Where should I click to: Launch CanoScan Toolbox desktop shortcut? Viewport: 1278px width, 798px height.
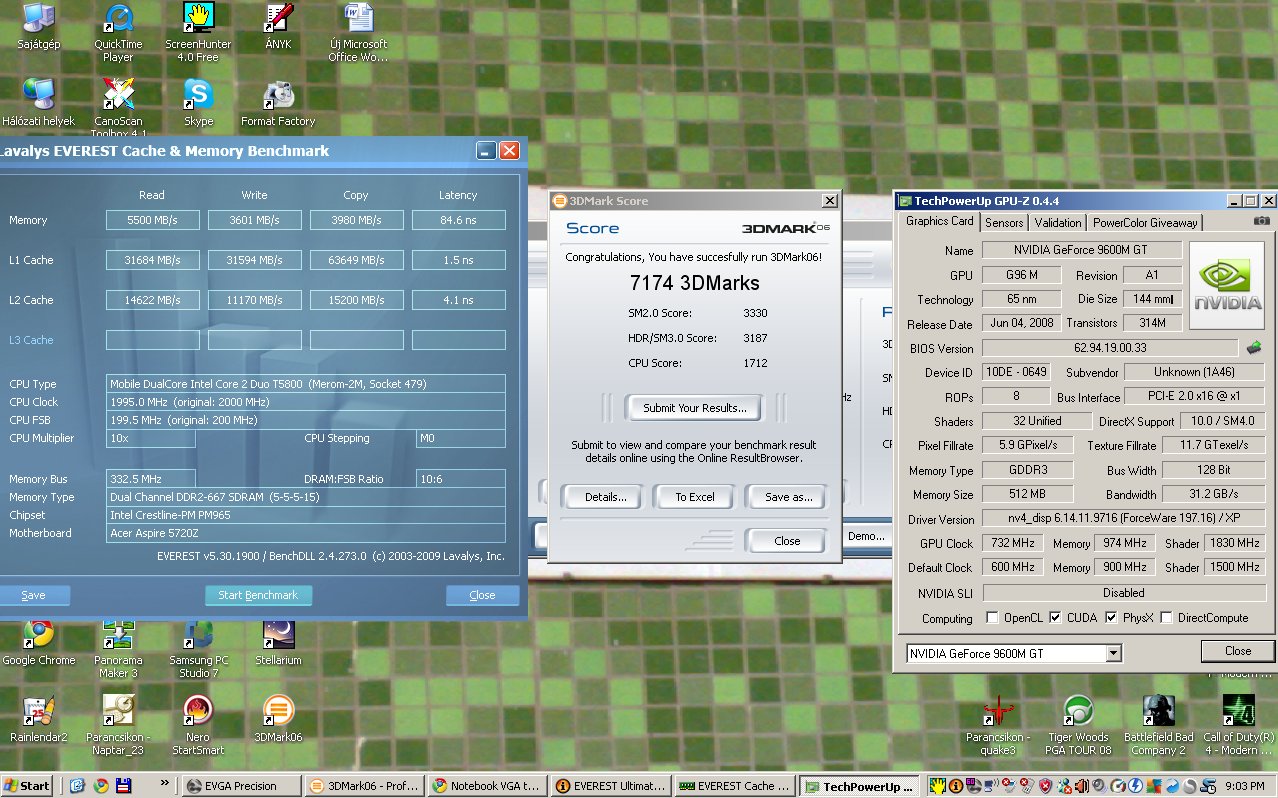tap(118, 107)
